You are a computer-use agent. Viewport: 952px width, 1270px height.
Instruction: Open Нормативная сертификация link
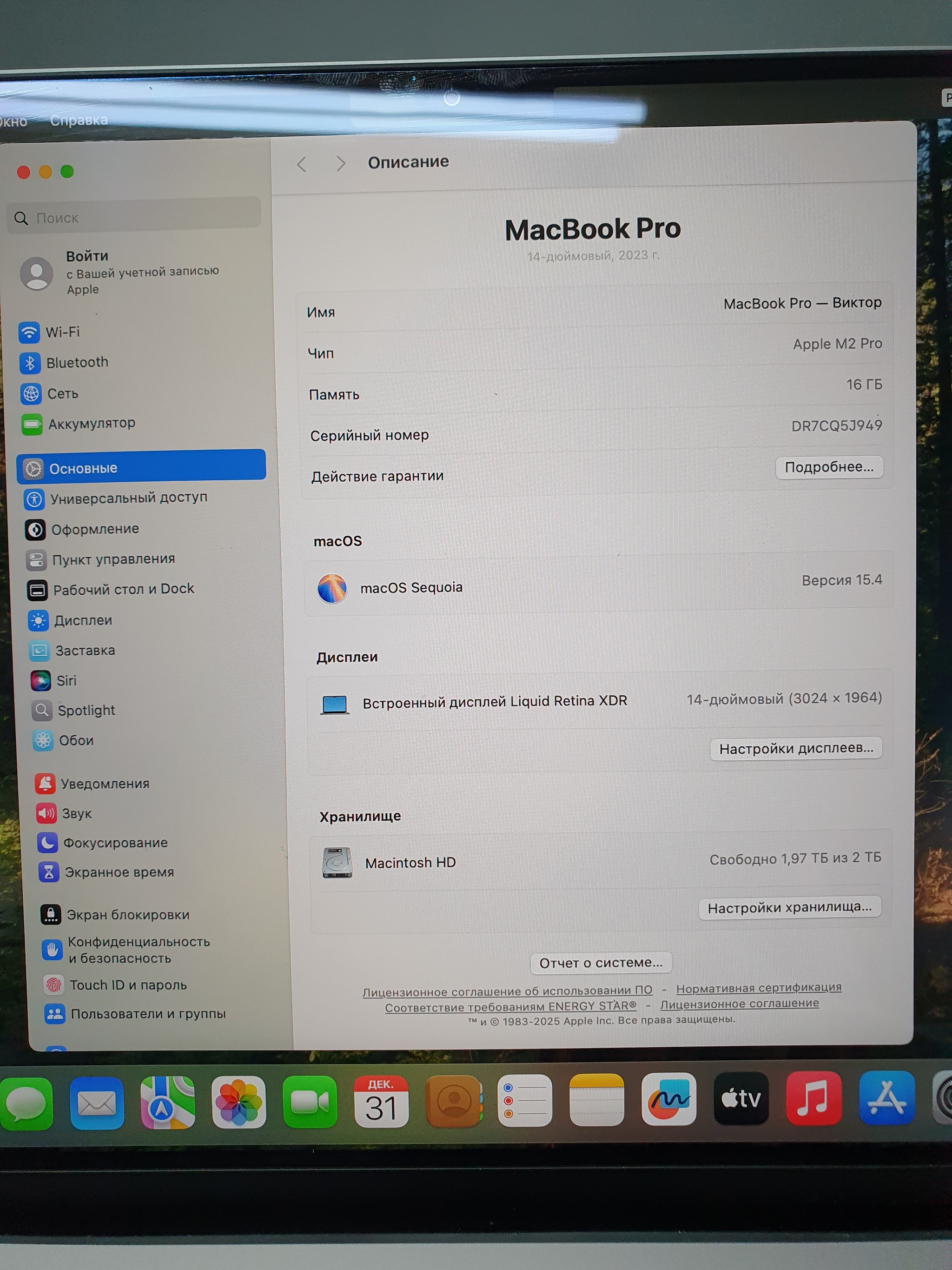coord(758,988)
